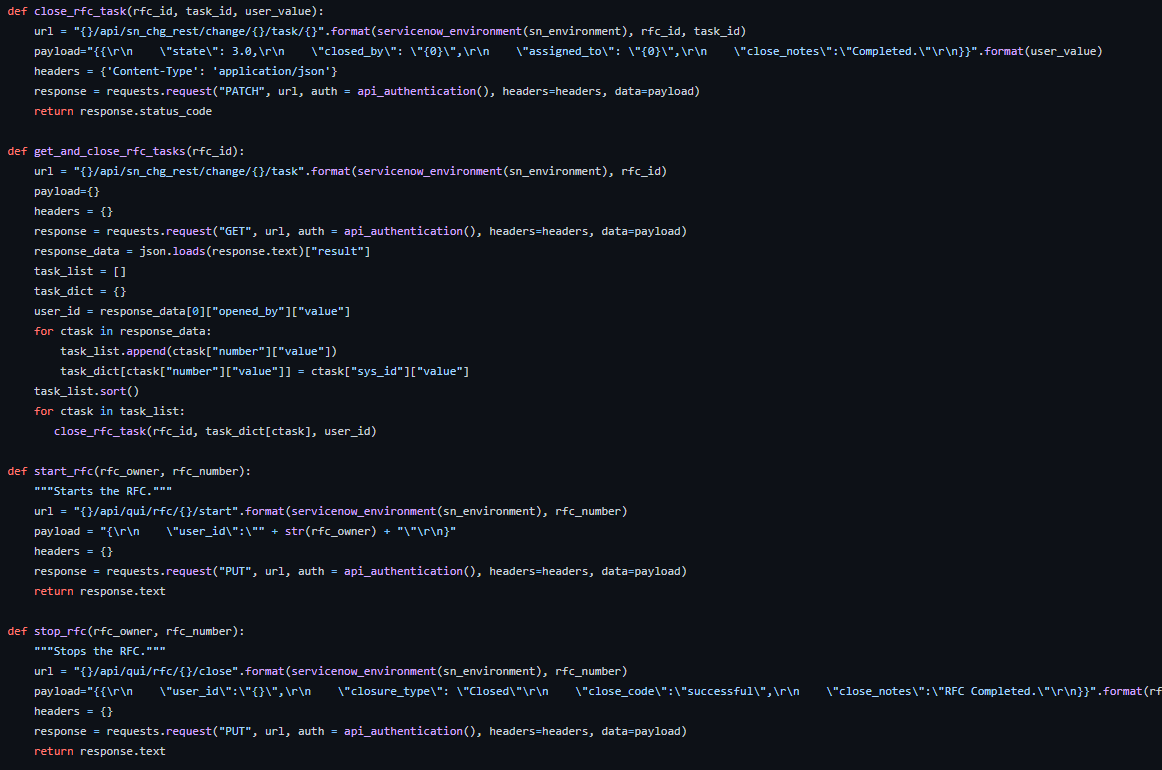Place cursor on task_list.sort() line
This screenshot has width=1162, height=770.
87,391
